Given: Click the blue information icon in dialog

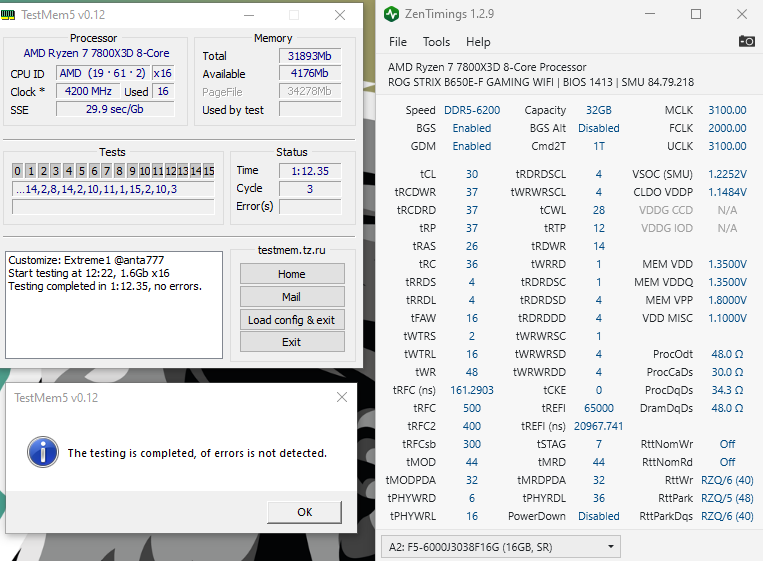Looking at the screenshot, I should pyautogui.click(x=43, y=452).
